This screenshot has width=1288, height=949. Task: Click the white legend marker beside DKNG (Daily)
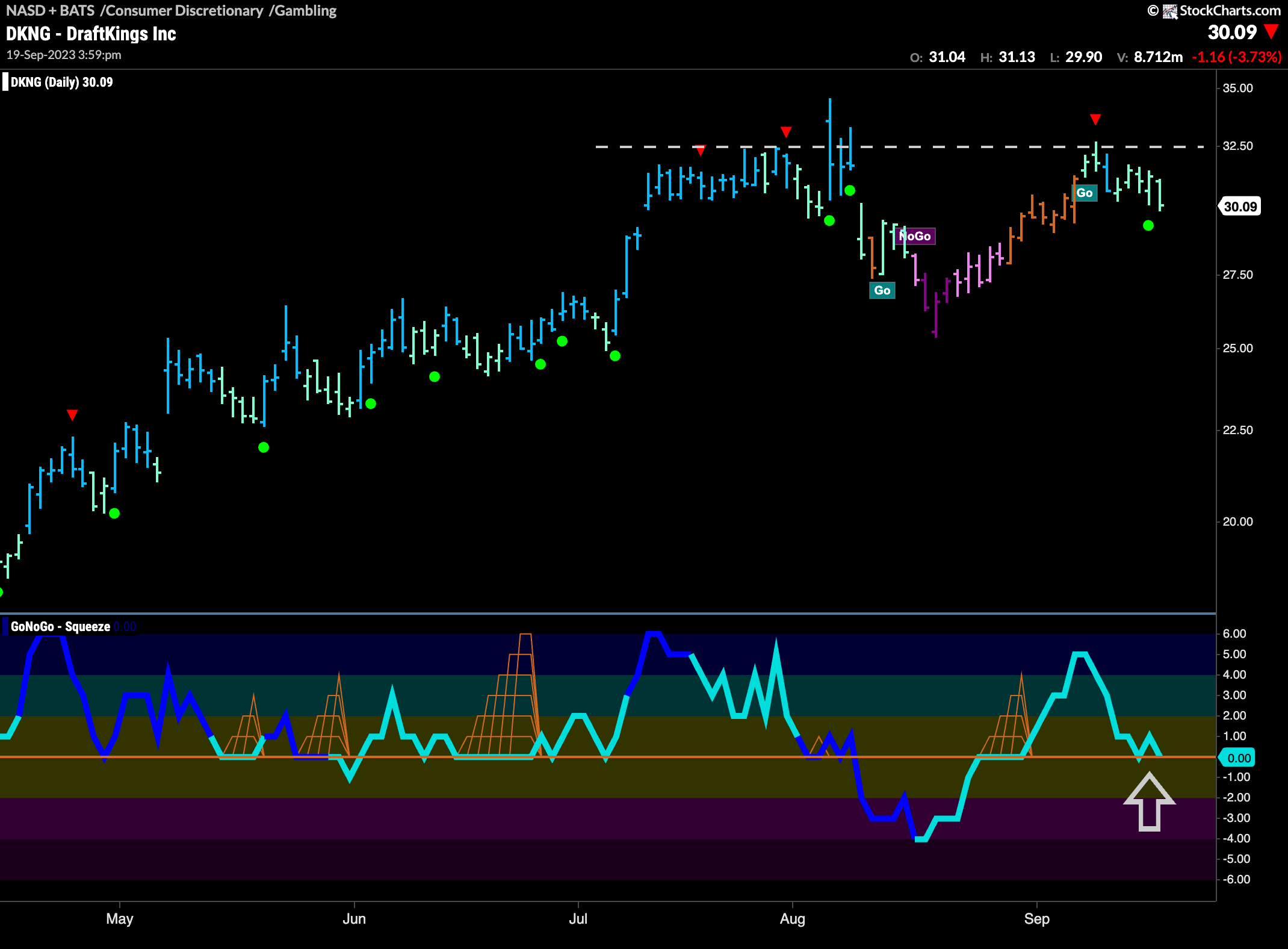coord(5,82)
